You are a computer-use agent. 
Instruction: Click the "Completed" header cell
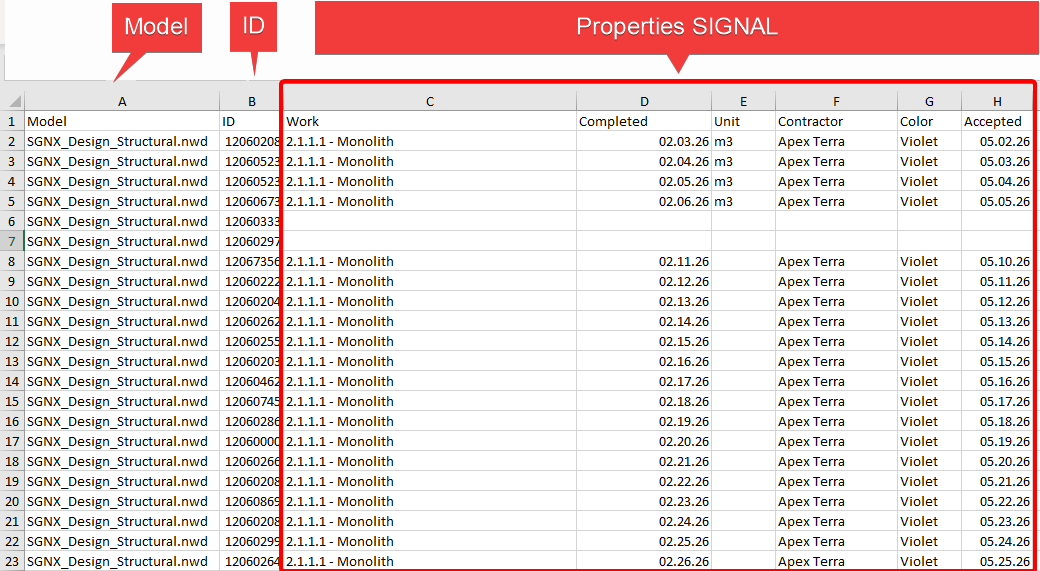[644, 121]
